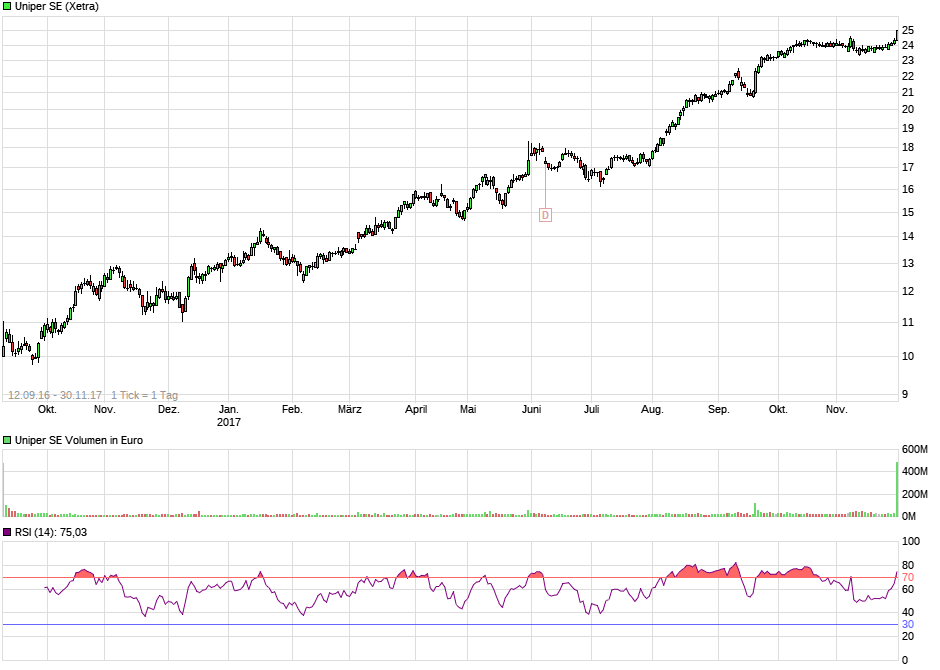The image size is (940, 670).
Task: Click the price axis value 25
Action: 908,31
